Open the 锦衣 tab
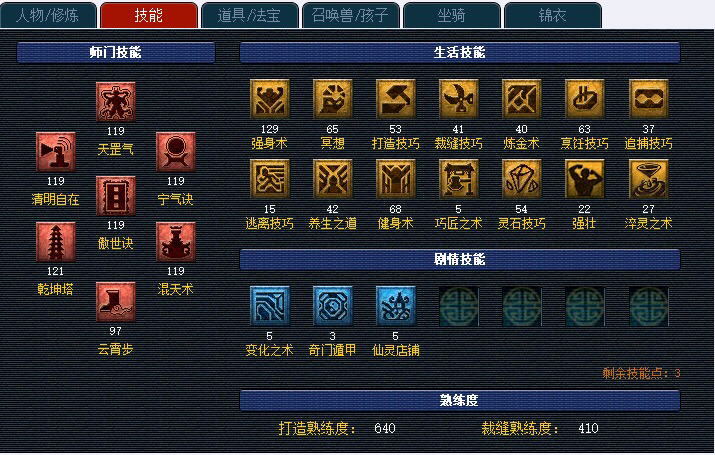The height and width of the screenshot is (455, 715). pyautogui.click(x=553, y=16)
